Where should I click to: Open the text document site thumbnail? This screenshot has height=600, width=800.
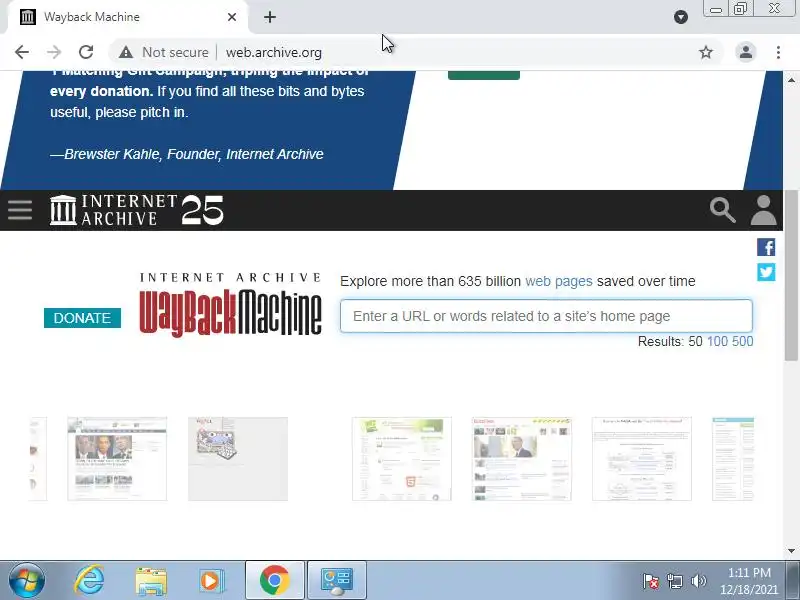coord(642,459)
